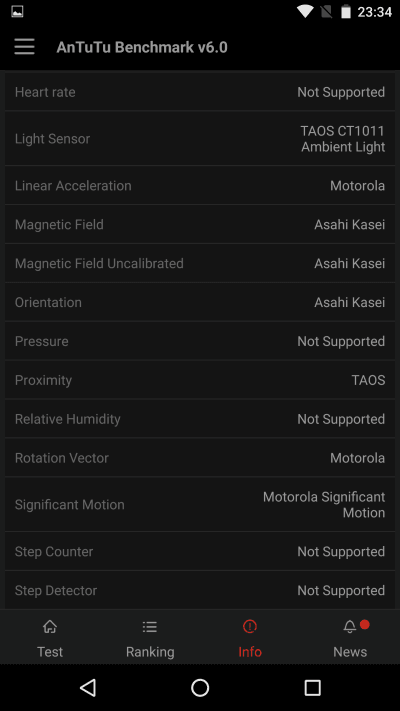Switch to the Test tab label
The height and width of the screenshot is (711, 400).
click(50, 652)
